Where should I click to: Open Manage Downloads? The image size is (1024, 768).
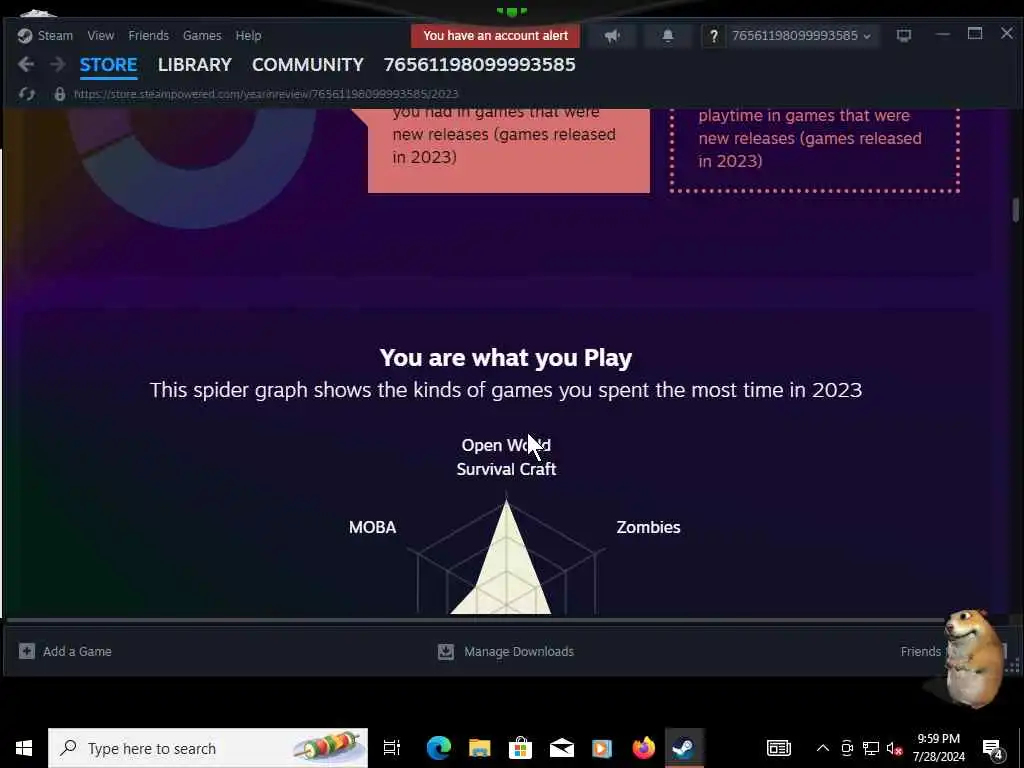click(x=519, y=651)
